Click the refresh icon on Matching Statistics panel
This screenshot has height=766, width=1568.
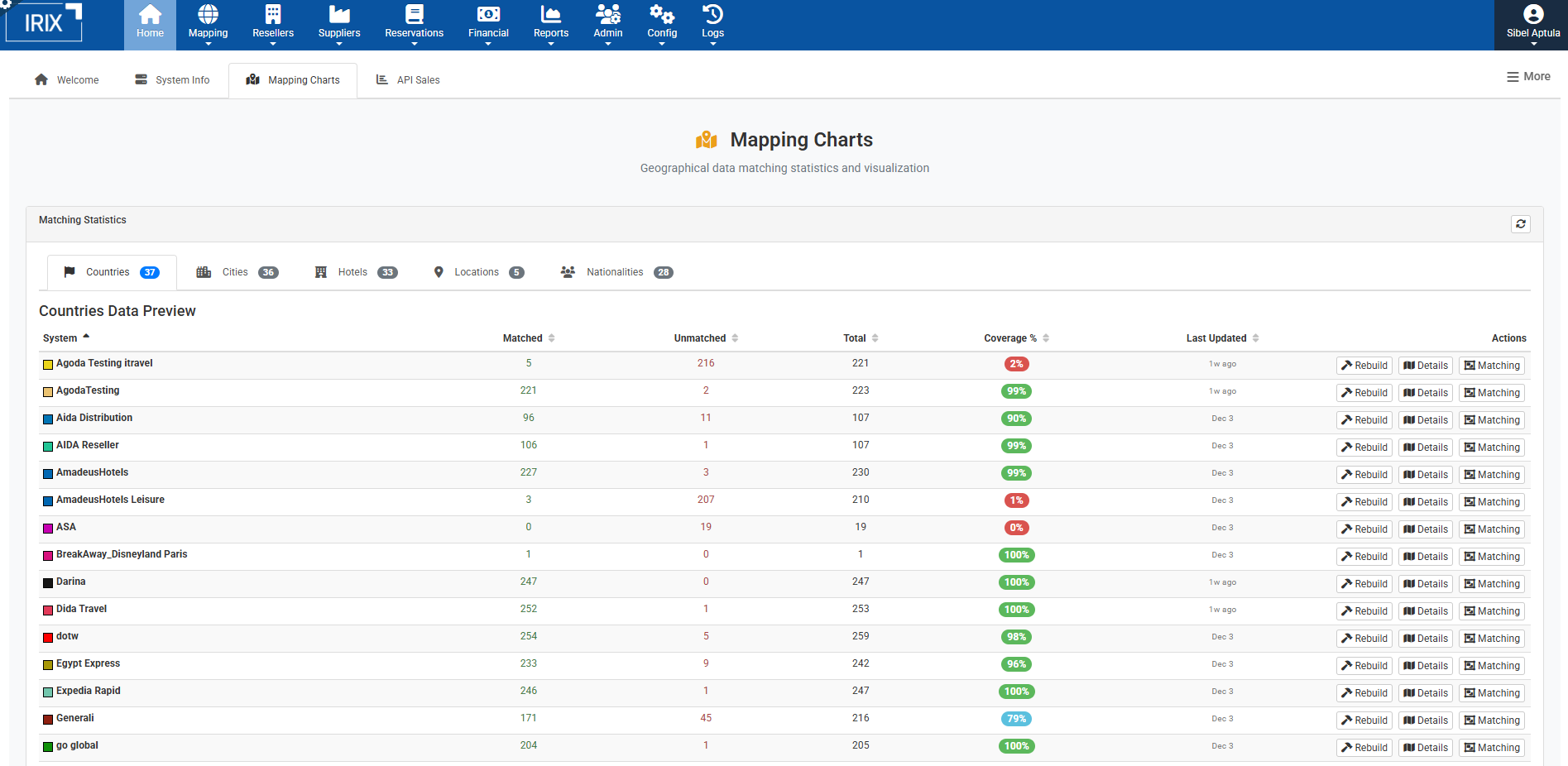[x=1520, y=223]
